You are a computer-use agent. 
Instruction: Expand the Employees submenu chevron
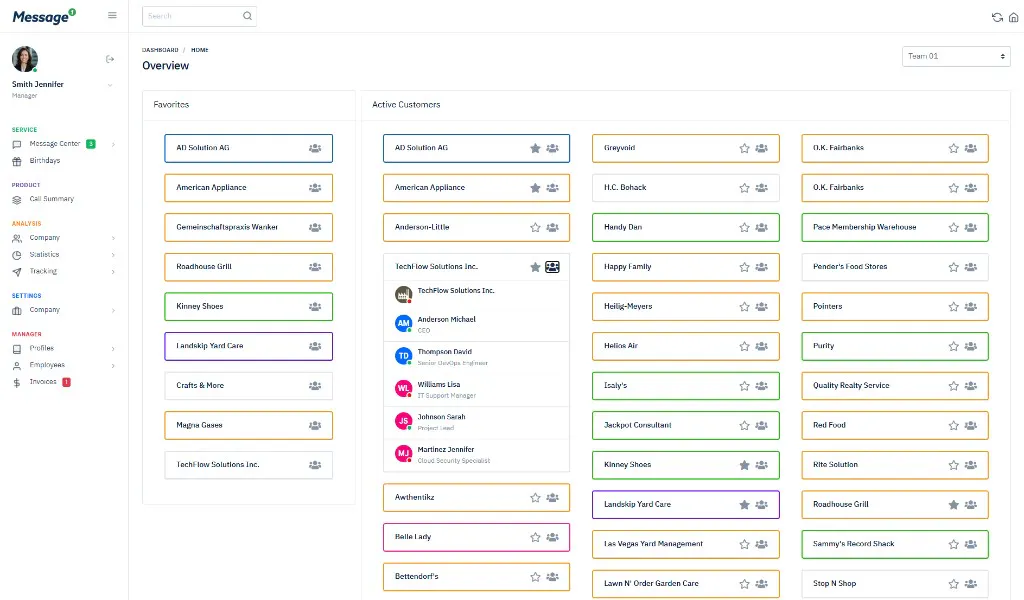click(x=113, y=366)
